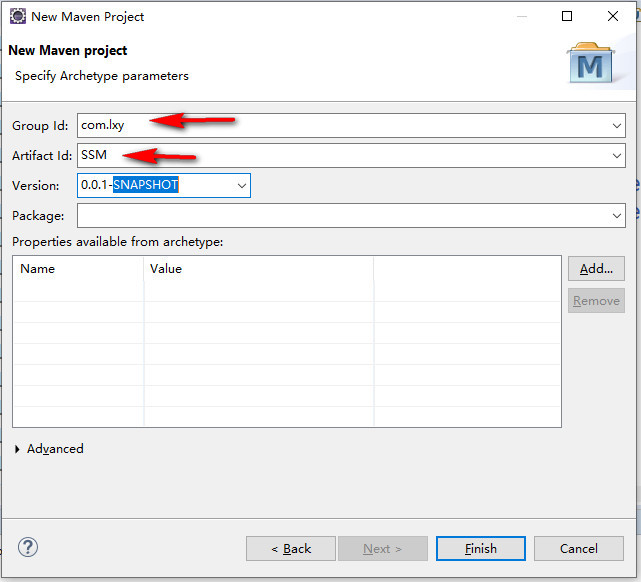The width and height of the screenshot is (641, 582).
Task: Click the Value column header
Action: pos(259,269)
